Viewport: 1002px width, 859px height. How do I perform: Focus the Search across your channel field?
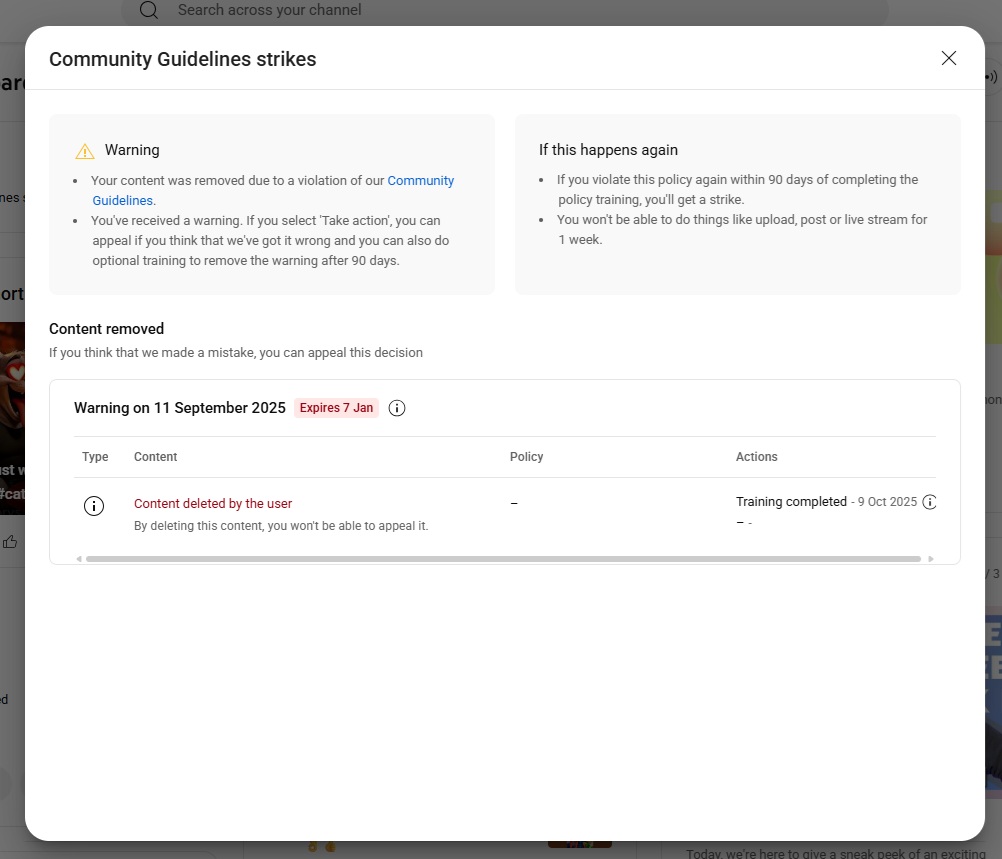[500, 10]
